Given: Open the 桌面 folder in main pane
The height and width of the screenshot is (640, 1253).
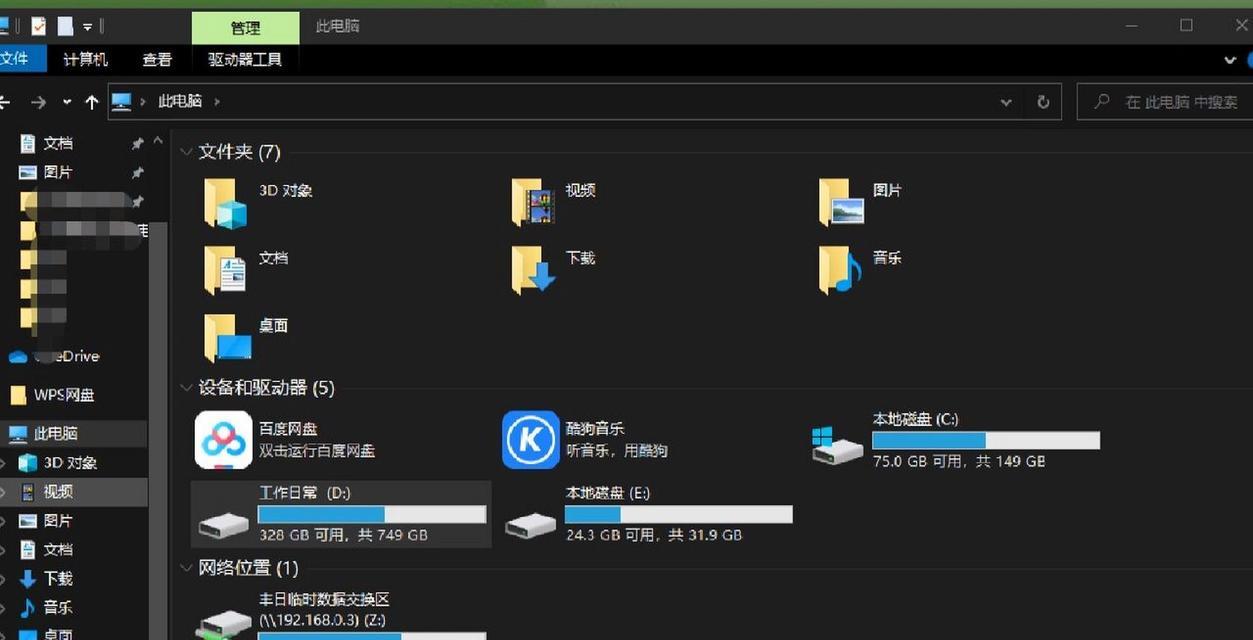Looking at the screenshot, I should 226,338.
